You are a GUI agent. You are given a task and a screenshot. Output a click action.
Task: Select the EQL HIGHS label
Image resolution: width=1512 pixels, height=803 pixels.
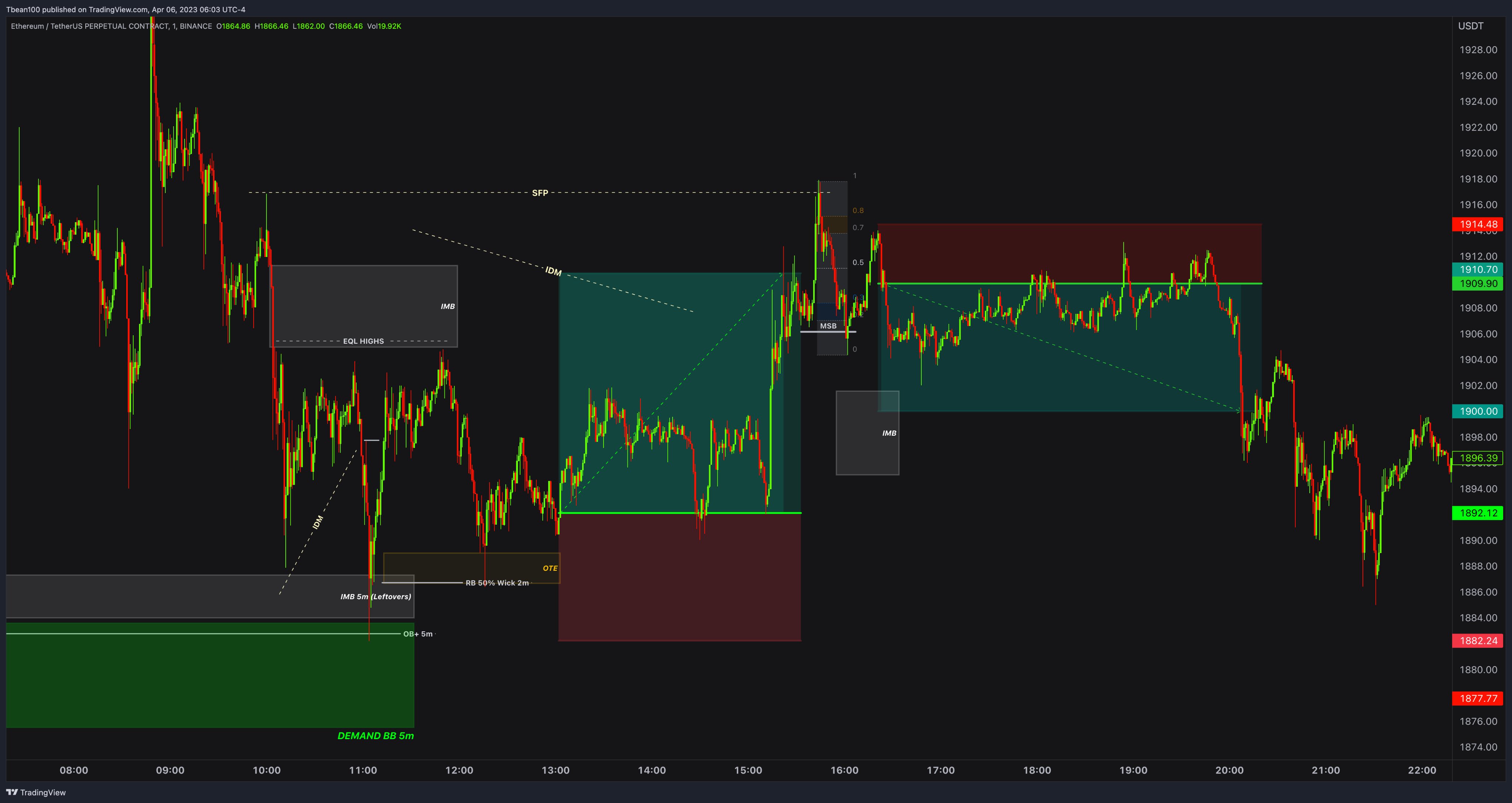click(x=363, y=341)
